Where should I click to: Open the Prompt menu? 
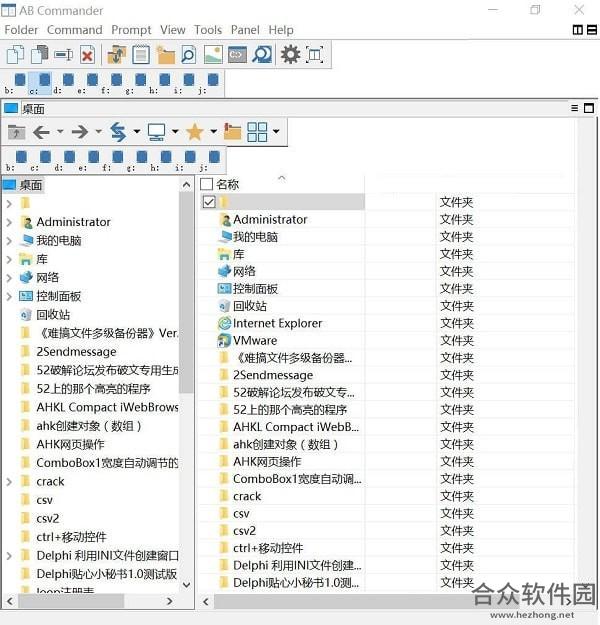[131, 30]
